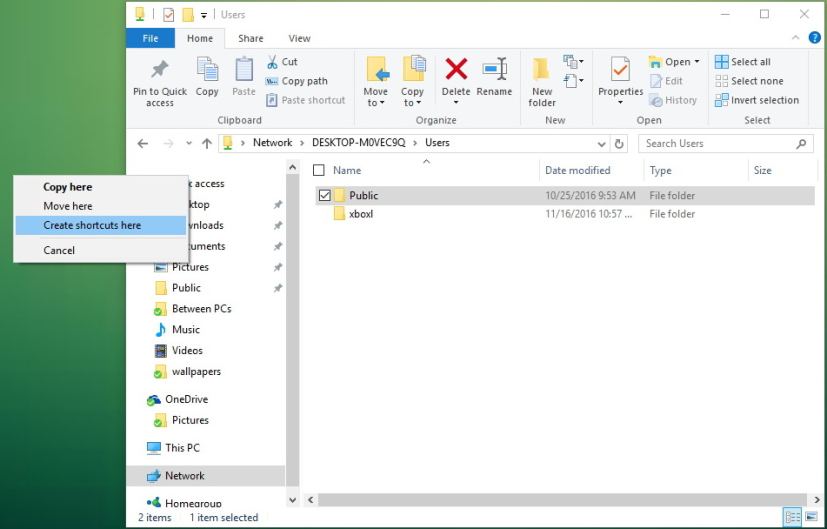Cut the selected item with scissors
Image resolution: width=827 pixels, height=529 pixels.
click(x=282, y=62)
